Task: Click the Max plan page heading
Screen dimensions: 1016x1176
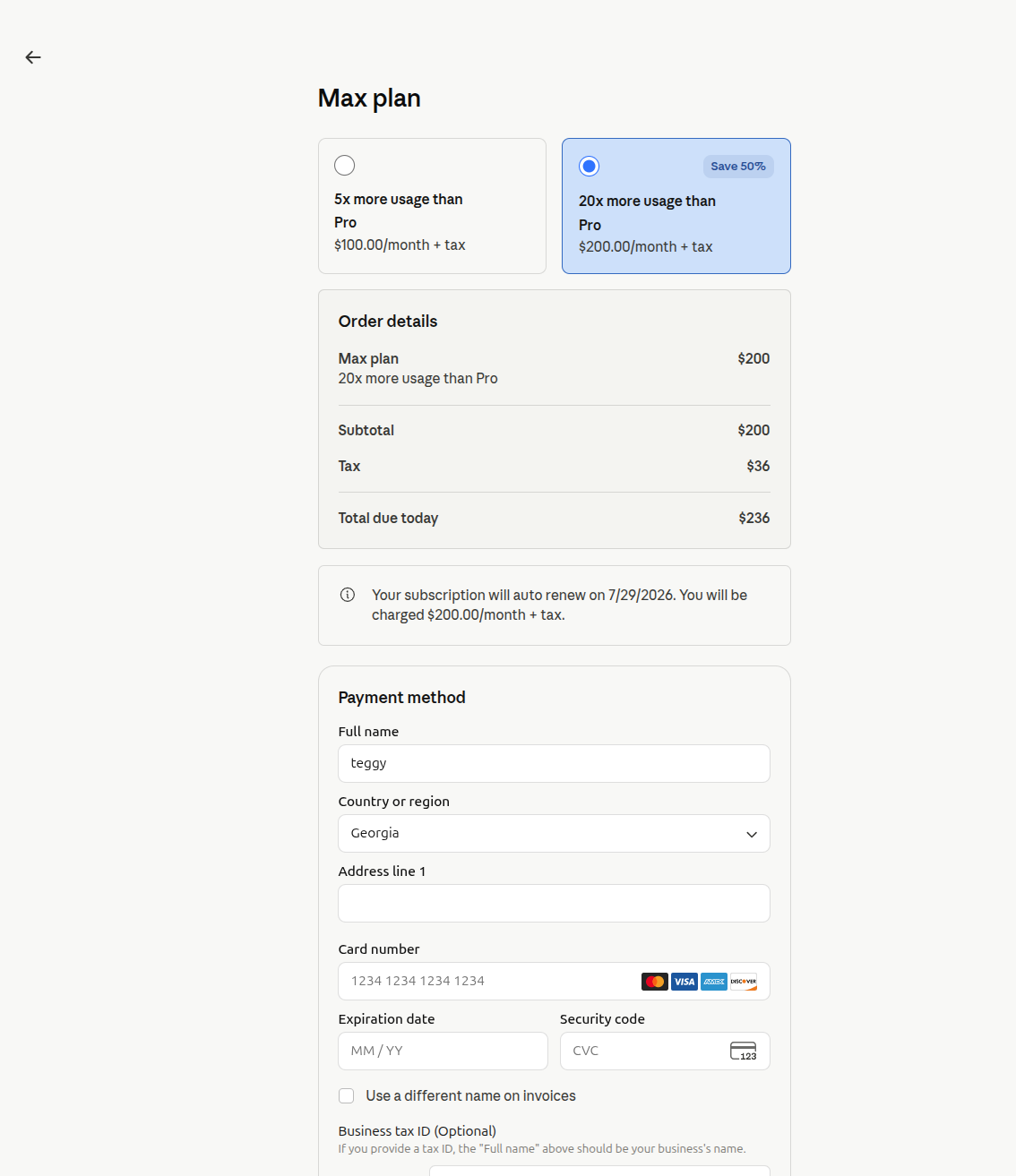Action: click(x=369, y=99)
